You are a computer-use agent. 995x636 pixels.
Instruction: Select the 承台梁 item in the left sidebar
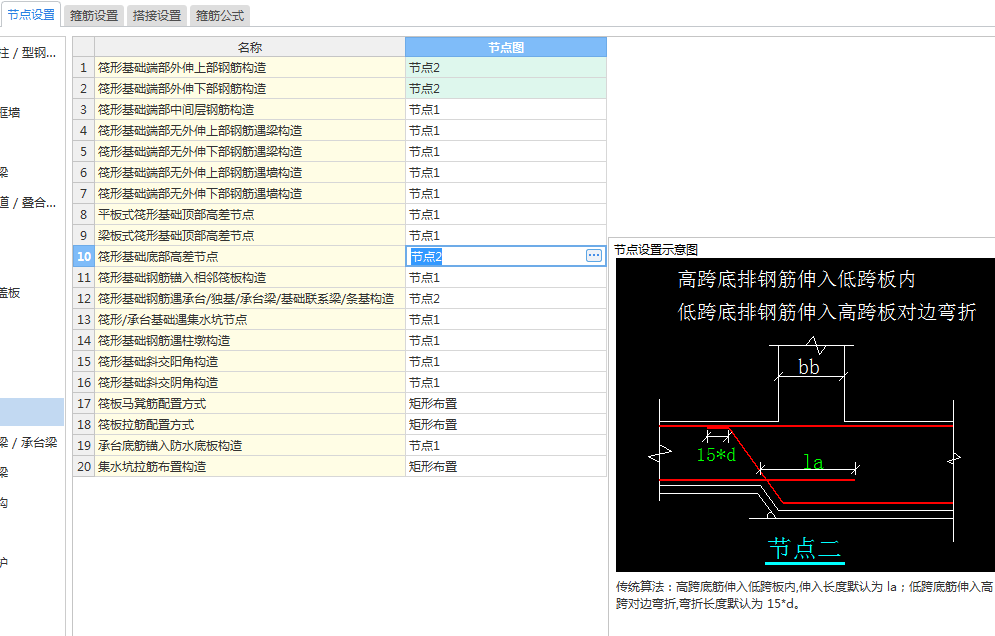(x=29, y=442)
